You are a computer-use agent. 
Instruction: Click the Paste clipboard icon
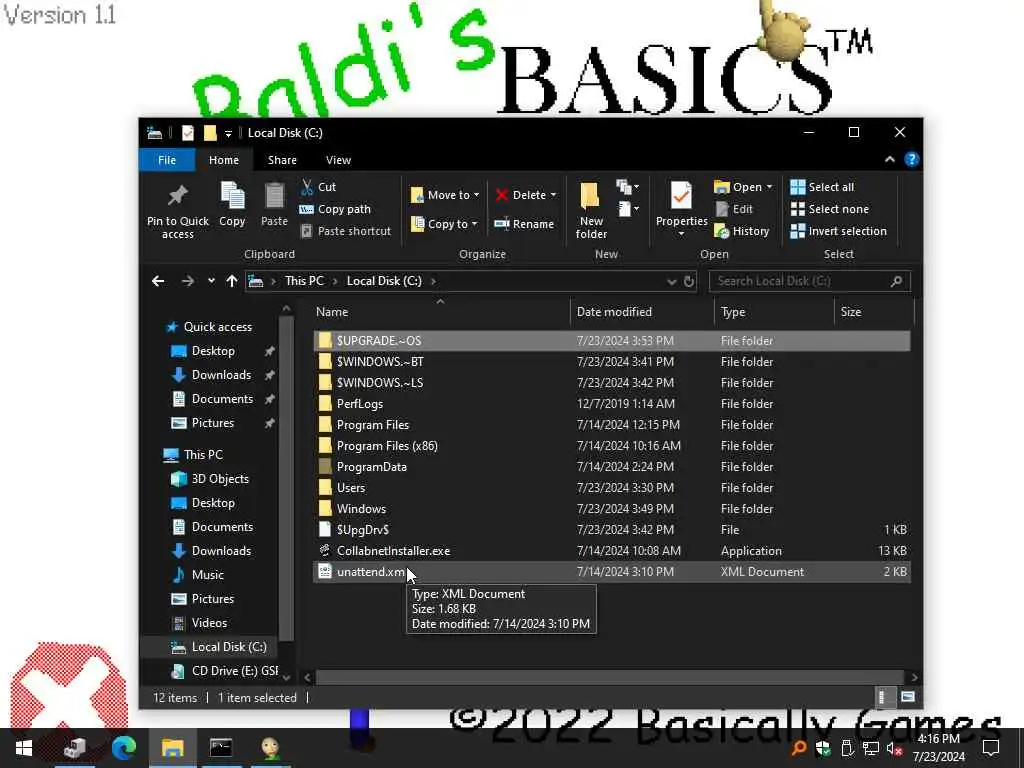click(x=274, y=195)
